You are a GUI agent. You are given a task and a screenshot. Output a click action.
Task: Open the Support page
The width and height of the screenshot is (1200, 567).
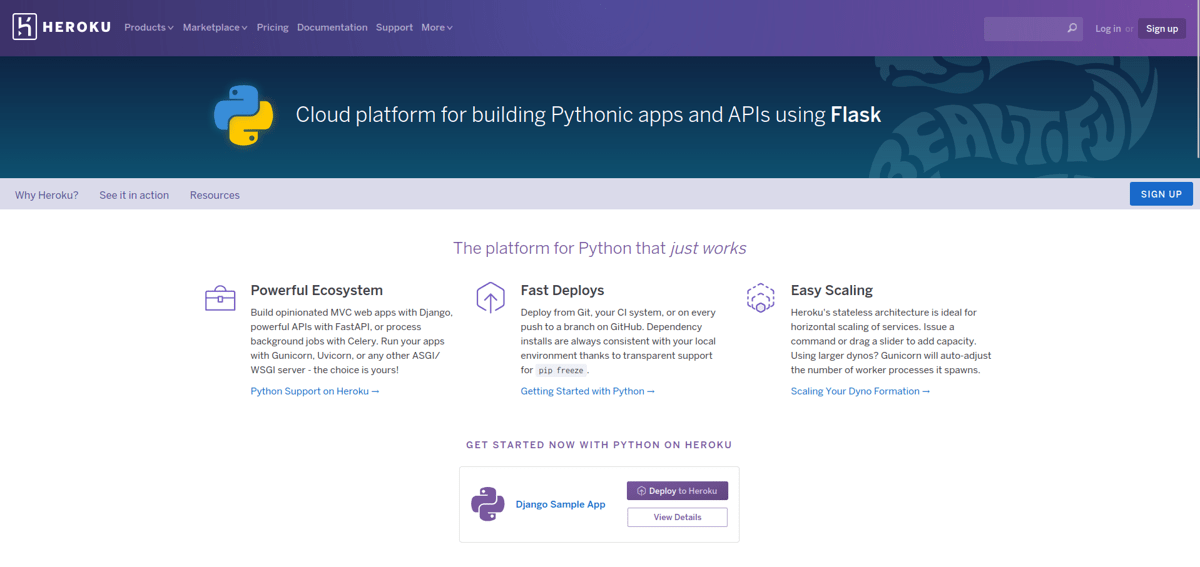click(394, 28)
